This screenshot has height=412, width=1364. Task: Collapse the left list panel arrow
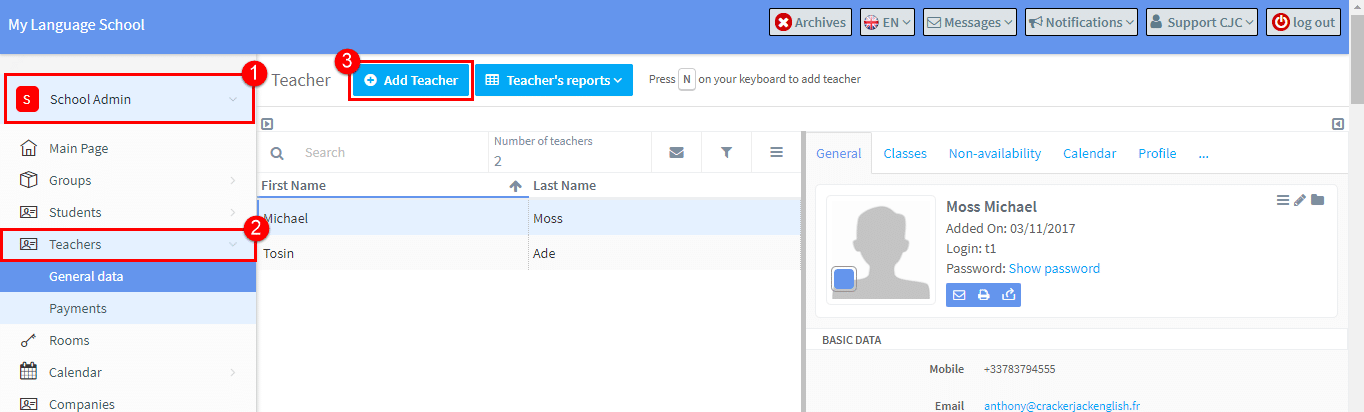(267, 124)
